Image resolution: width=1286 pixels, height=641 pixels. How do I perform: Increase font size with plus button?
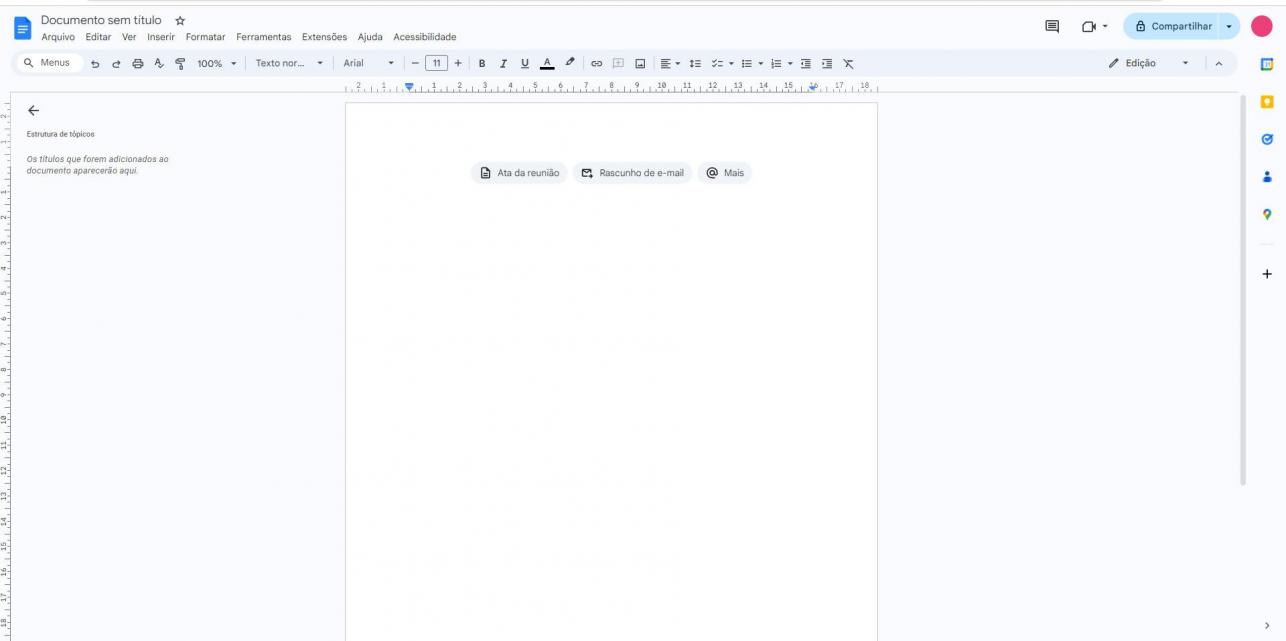click(x=458, y=63)
